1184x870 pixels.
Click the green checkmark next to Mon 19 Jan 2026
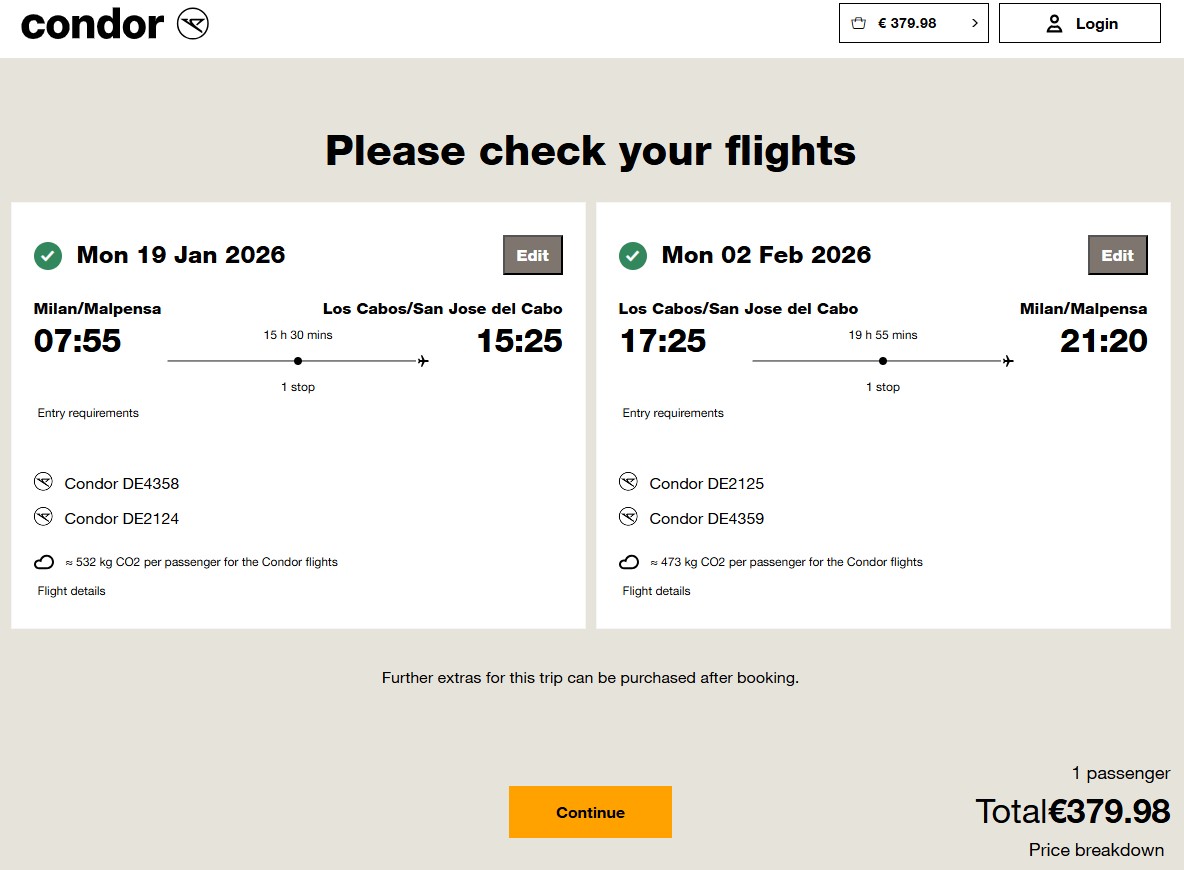pos(48,256)
